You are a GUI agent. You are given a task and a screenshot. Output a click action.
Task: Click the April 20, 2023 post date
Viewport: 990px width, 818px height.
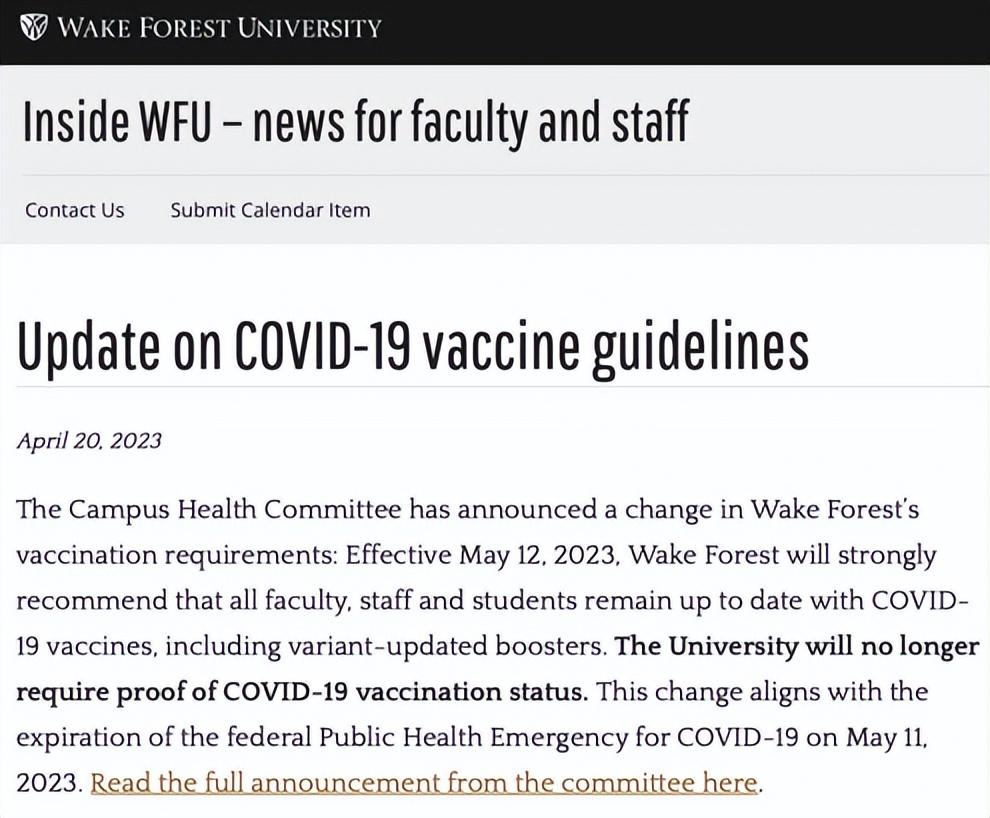coord(89,441)
